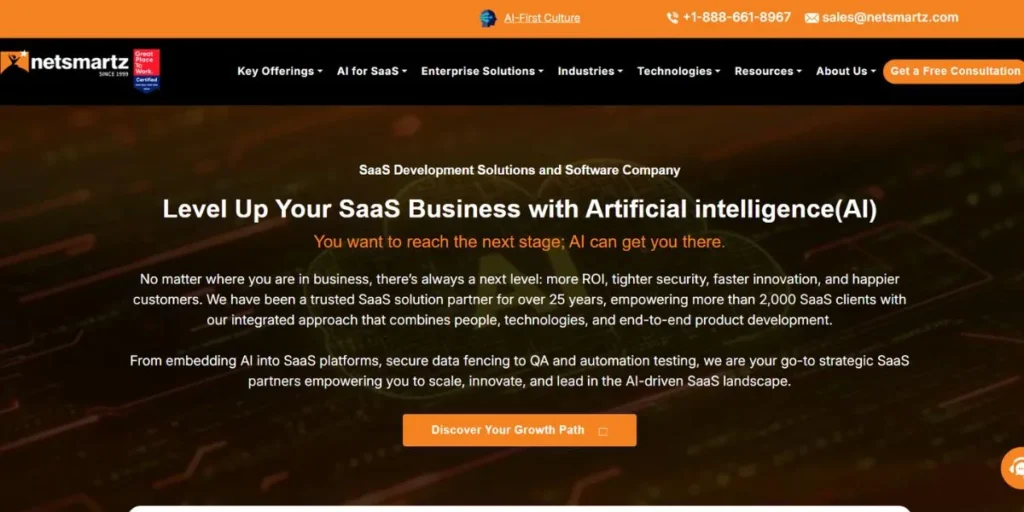Click the Great Place To Work badge
The width and height of the screenshot is (1024, 512).
click(x=146, y=69)
